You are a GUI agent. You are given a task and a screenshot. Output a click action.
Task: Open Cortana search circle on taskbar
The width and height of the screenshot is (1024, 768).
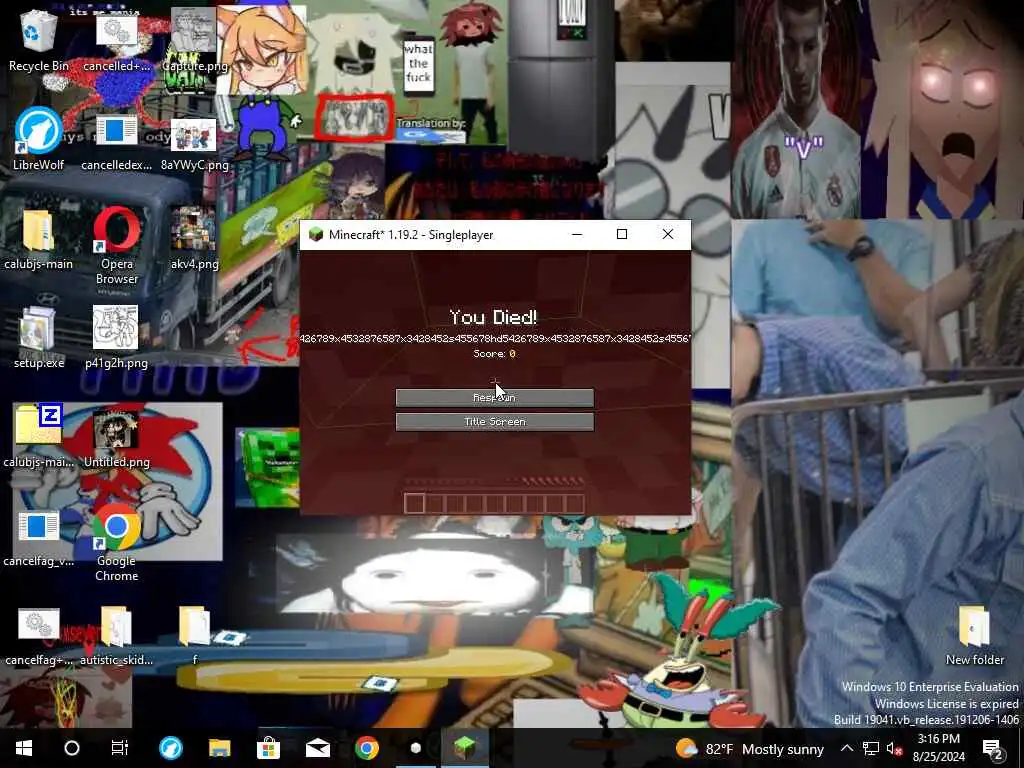[x=72, y=748]
